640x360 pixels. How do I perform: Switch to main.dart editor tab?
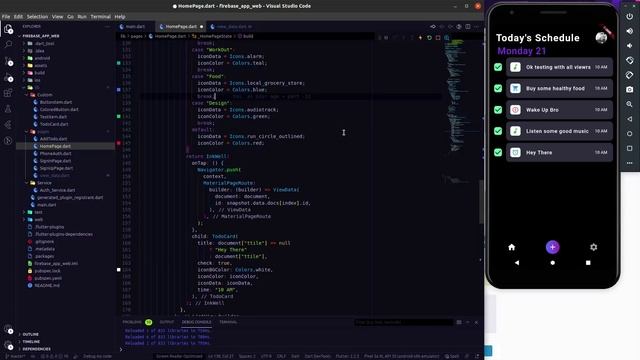click(x=136, y=27)
